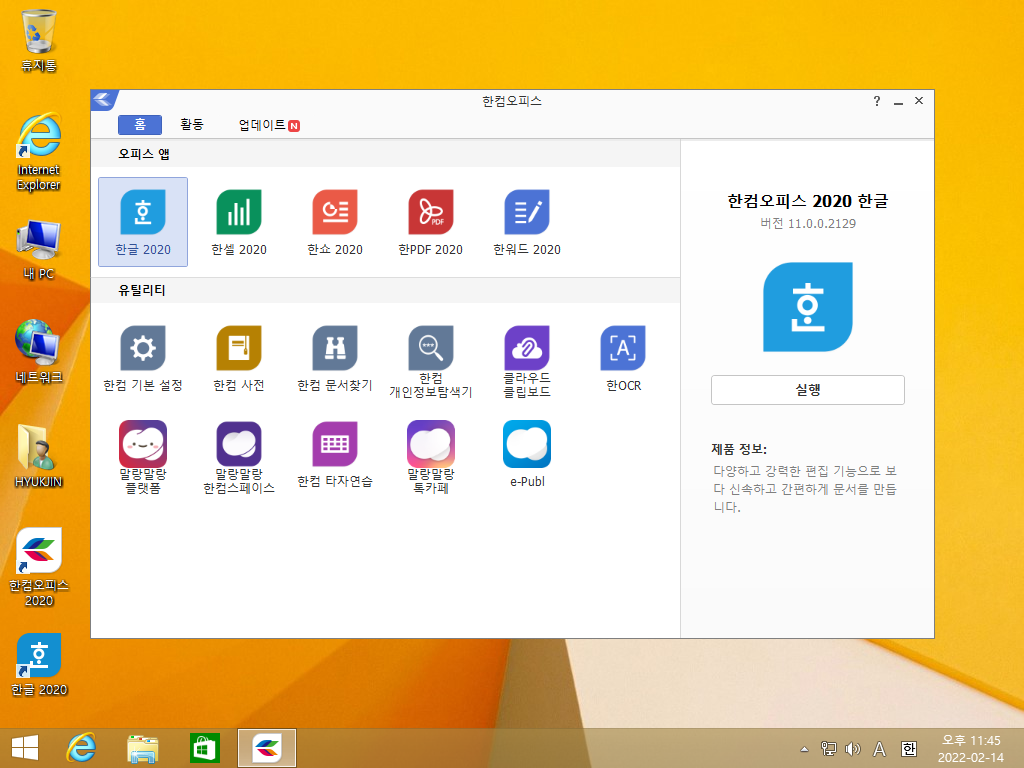
Task: Click the 오피스 앱 section header
Action: click(144, 154)
